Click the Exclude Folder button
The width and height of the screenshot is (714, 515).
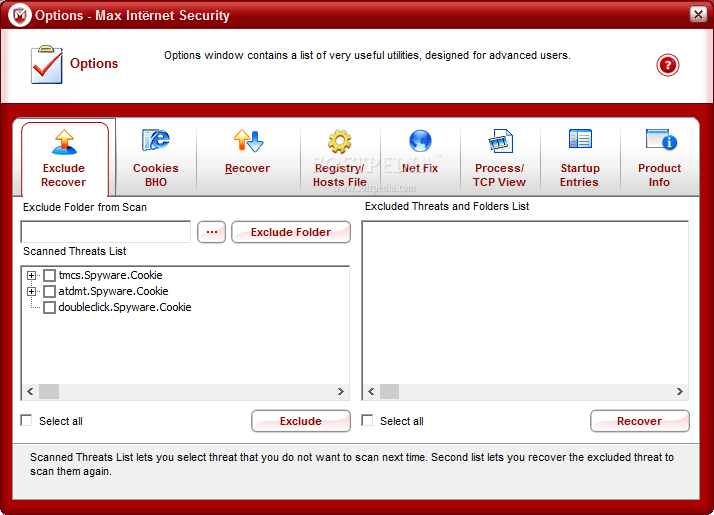pyautogui.click(x=291, y=232)
